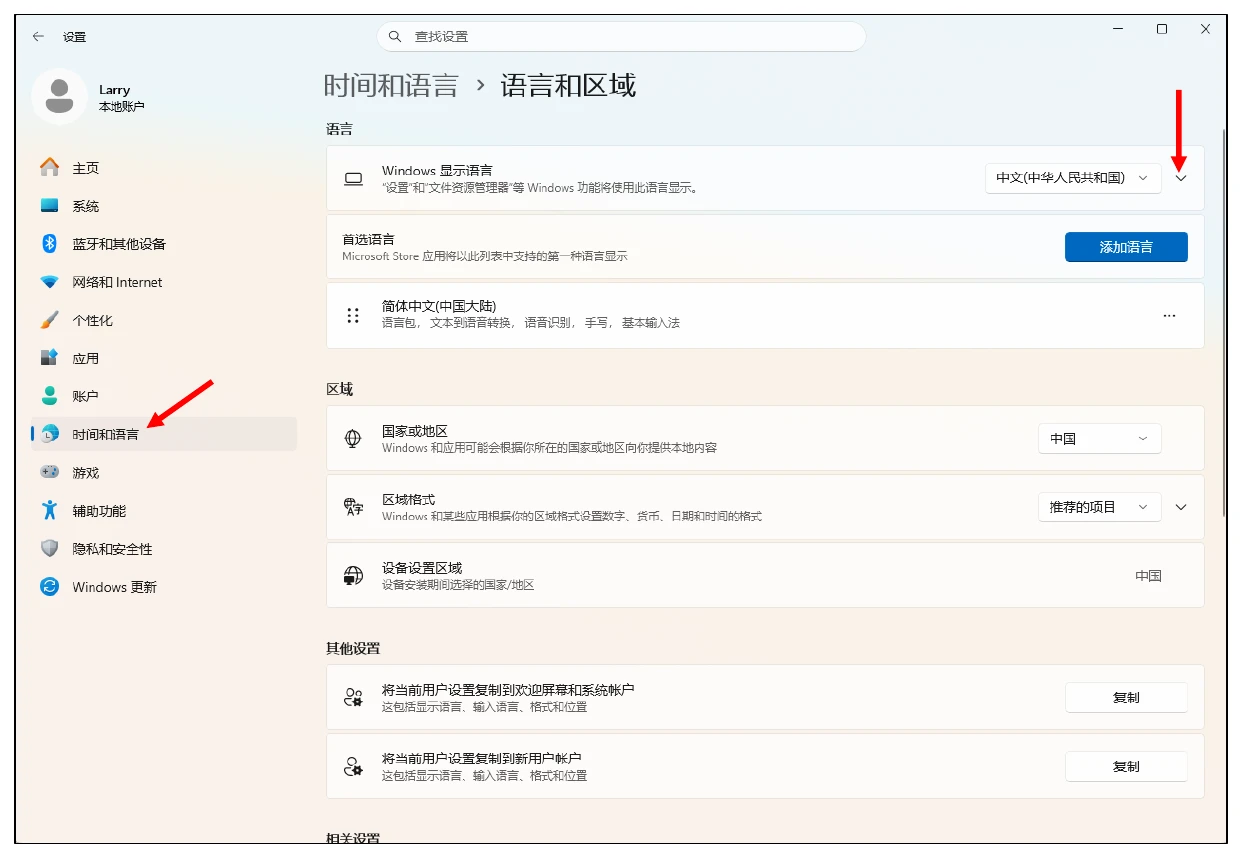Click inside the 查找设置 search box
The width and height of the screenshot is (1242, 858).
pos(621,36)
